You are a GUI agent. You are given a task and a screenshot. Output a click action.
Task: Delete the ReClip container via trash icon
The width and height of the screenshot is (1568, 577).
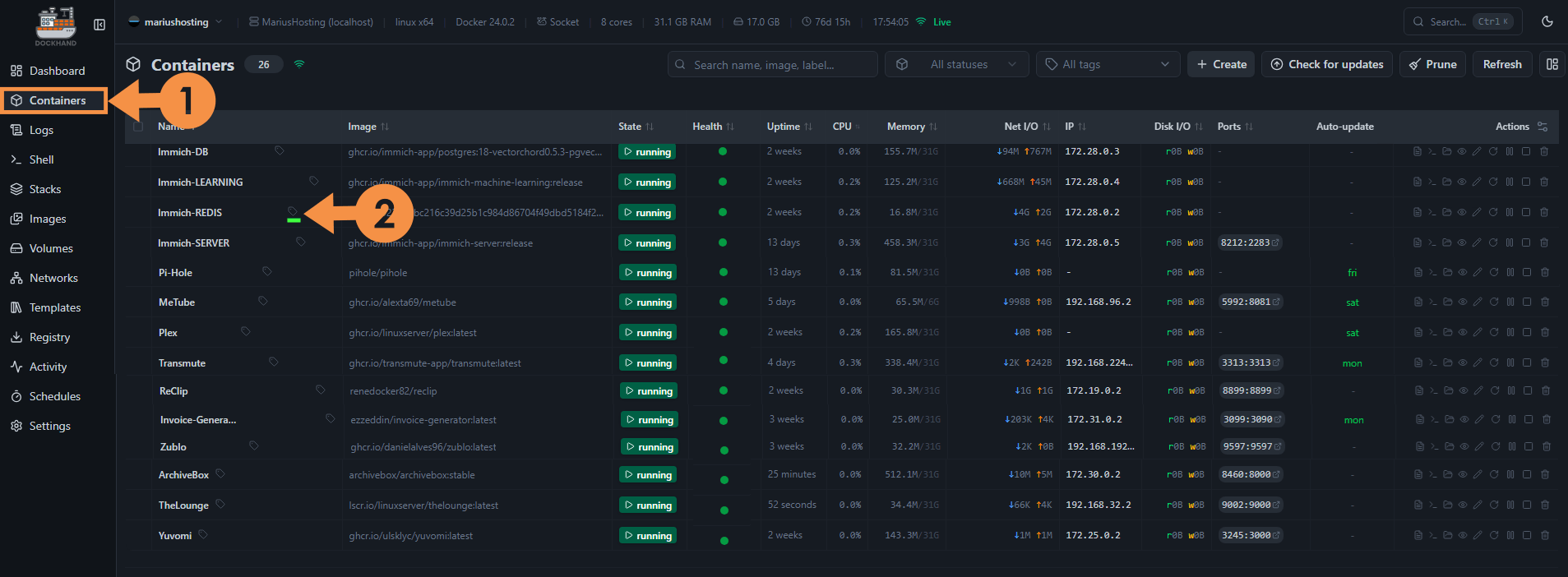pos(1546,390)
